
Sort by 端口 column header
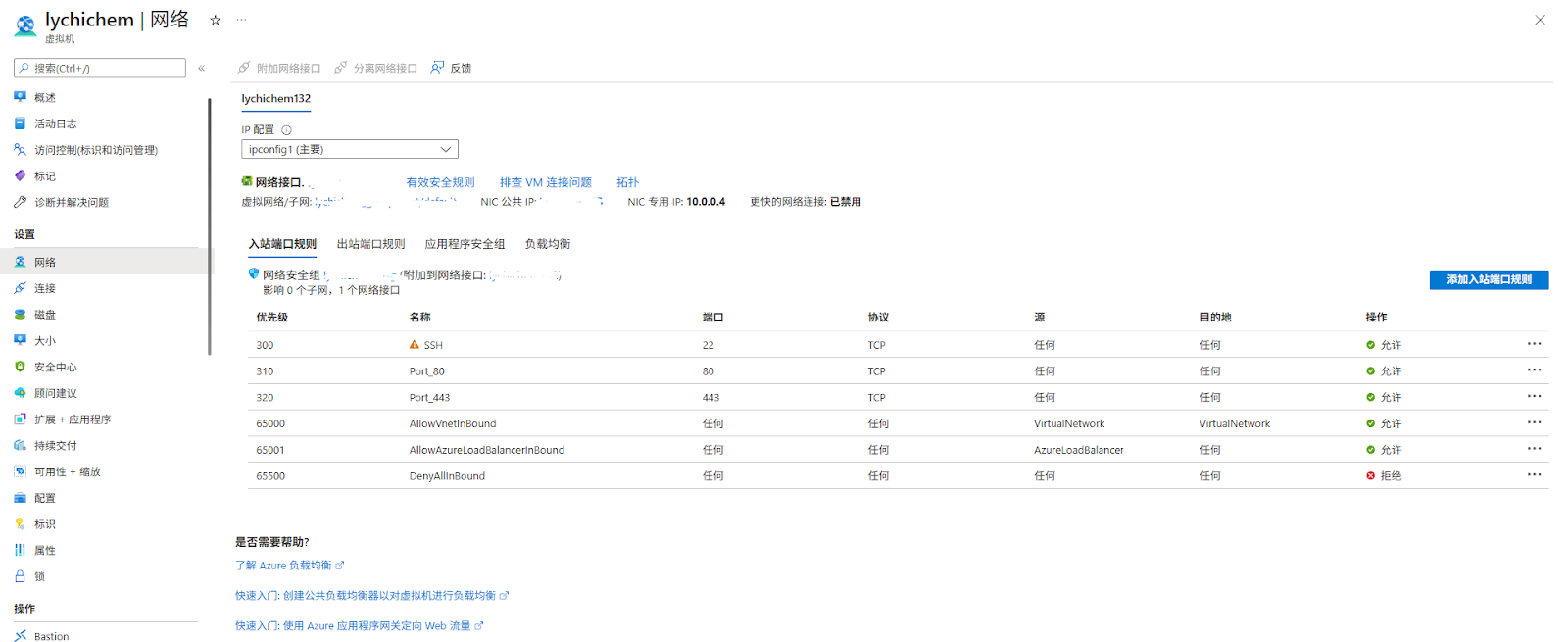[713, 318]
